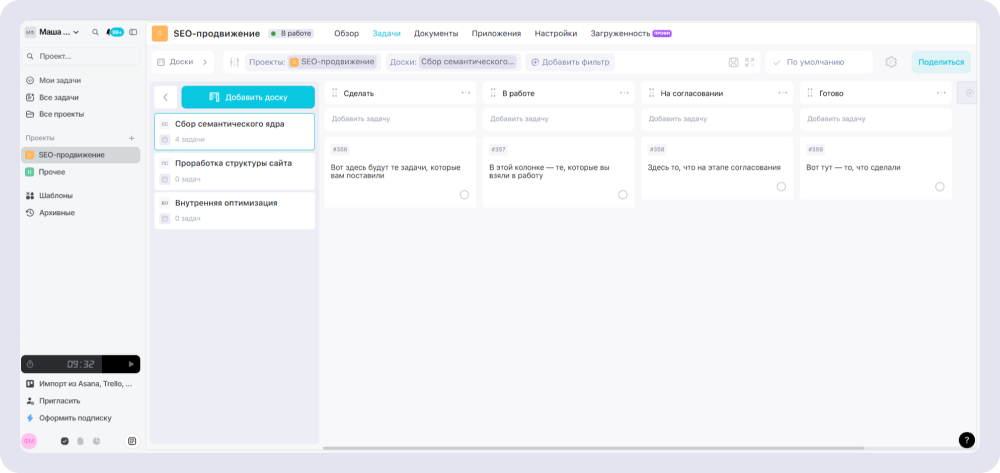Grab the Сделать column drag handle

334,93
